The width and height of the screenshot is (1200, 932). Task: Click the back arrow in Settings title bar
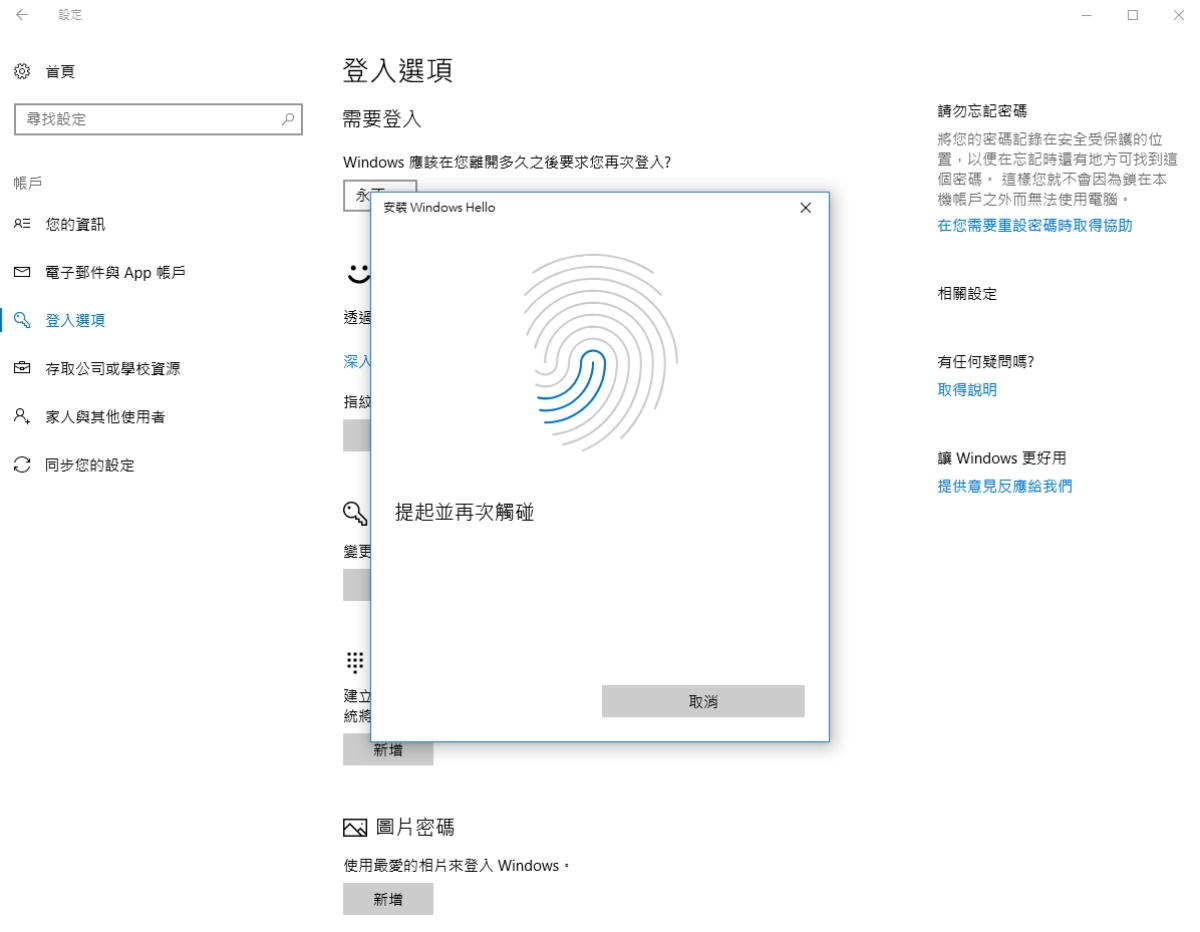pyautogui.click(x=22, y=15)
